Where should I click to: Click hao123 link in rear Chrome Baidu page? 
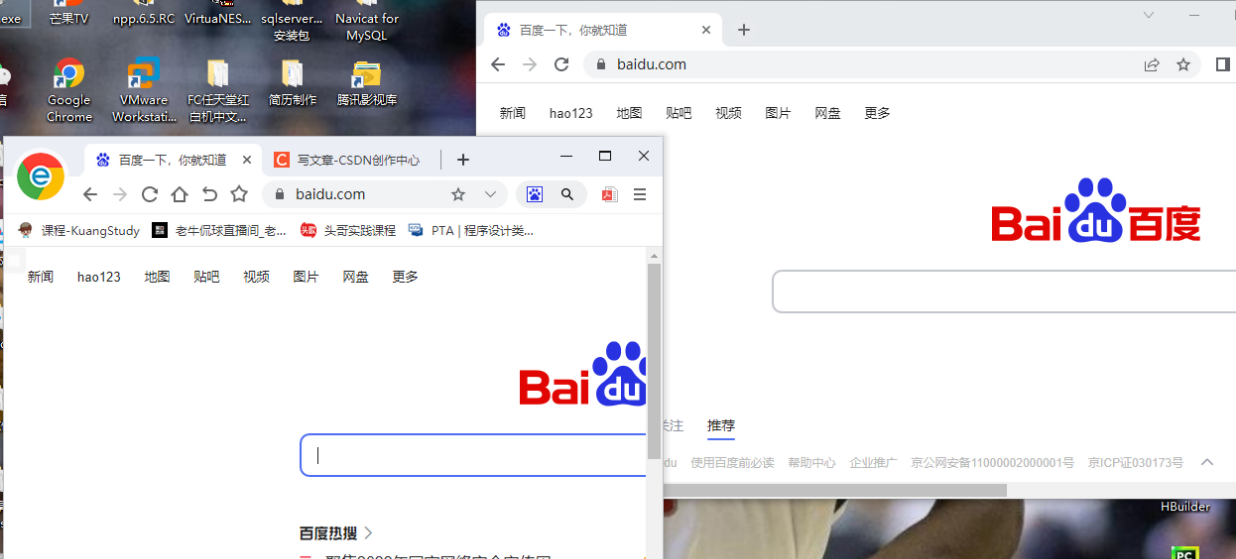pyautogui.click(x=571, y=113)
